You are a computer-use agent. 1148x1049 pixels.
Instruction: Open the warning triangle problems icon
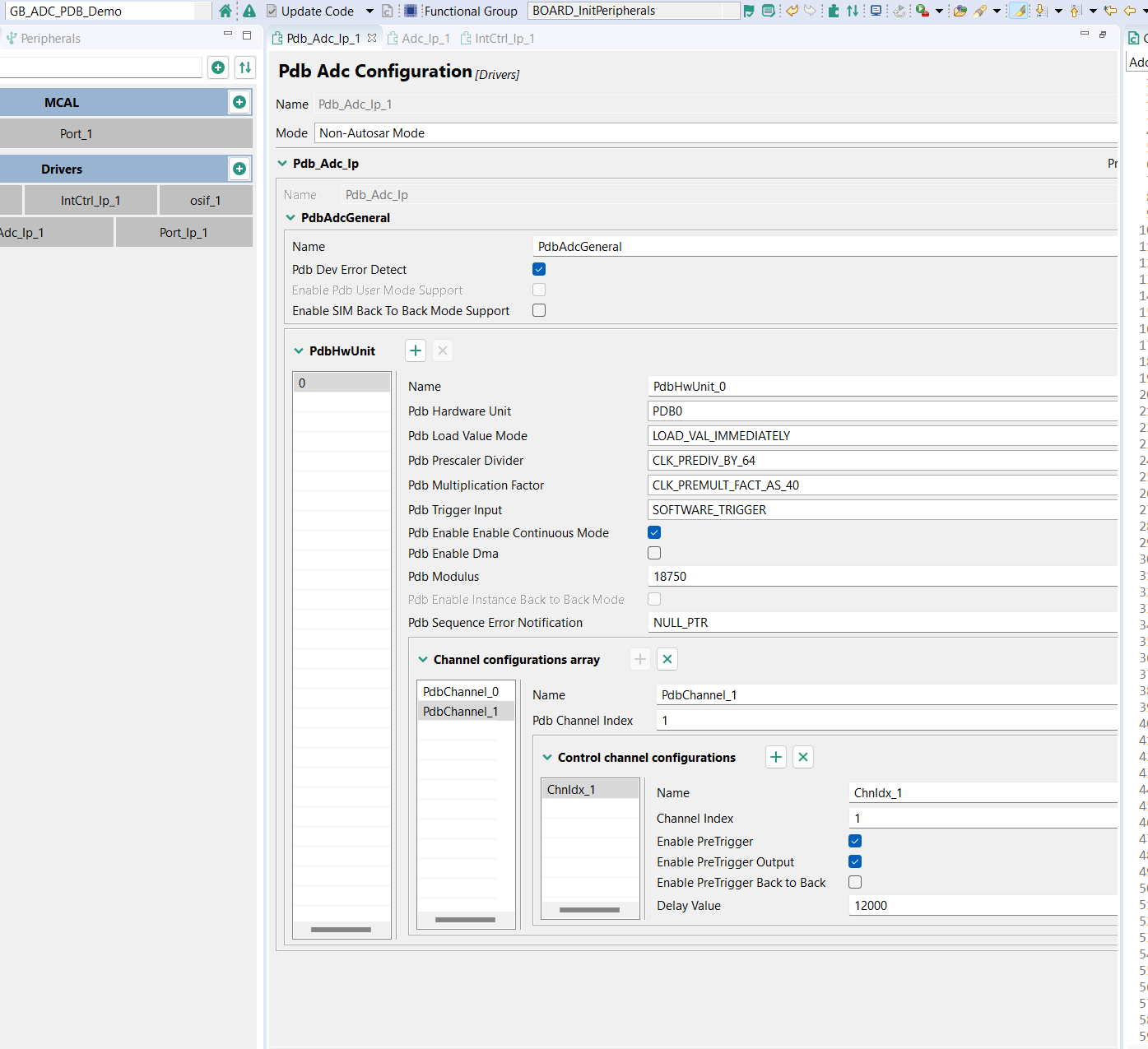click(249, 11)
